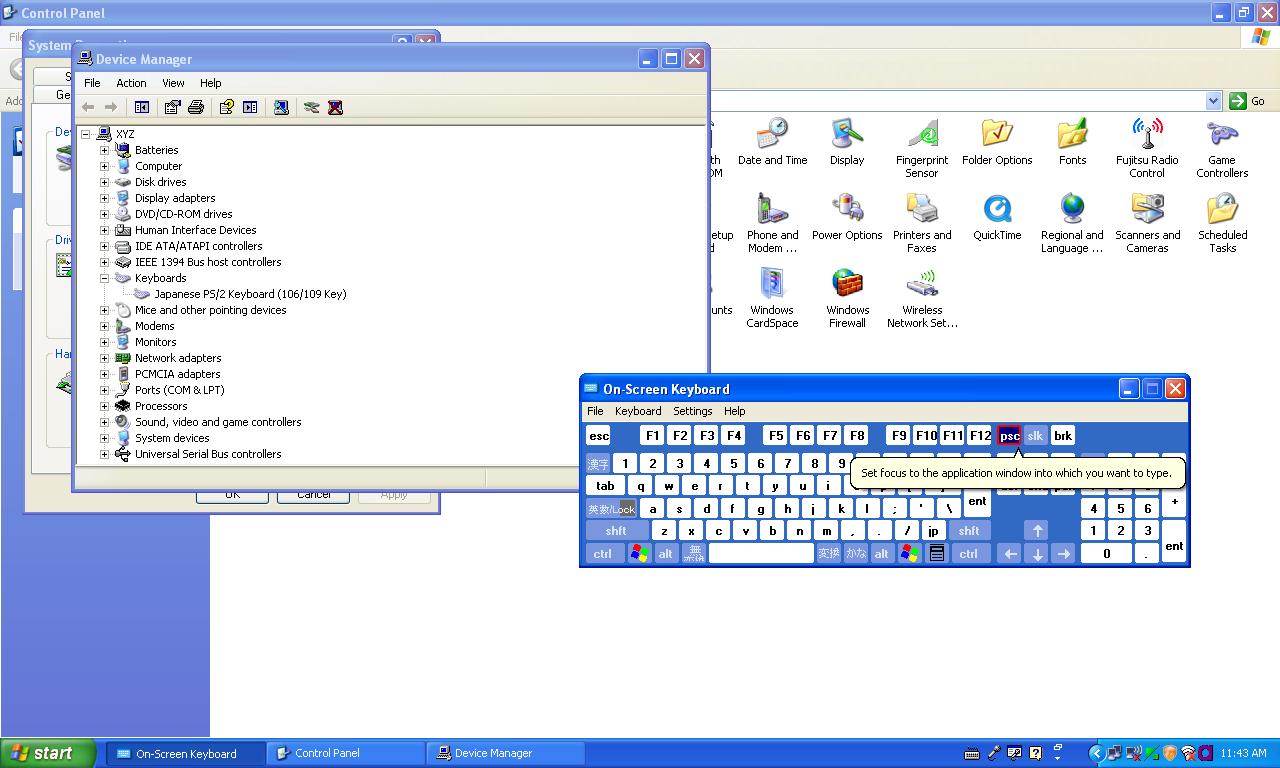Open Power Options icon
This screenshot has width=1280, height=768.
[x=847, y=217]
